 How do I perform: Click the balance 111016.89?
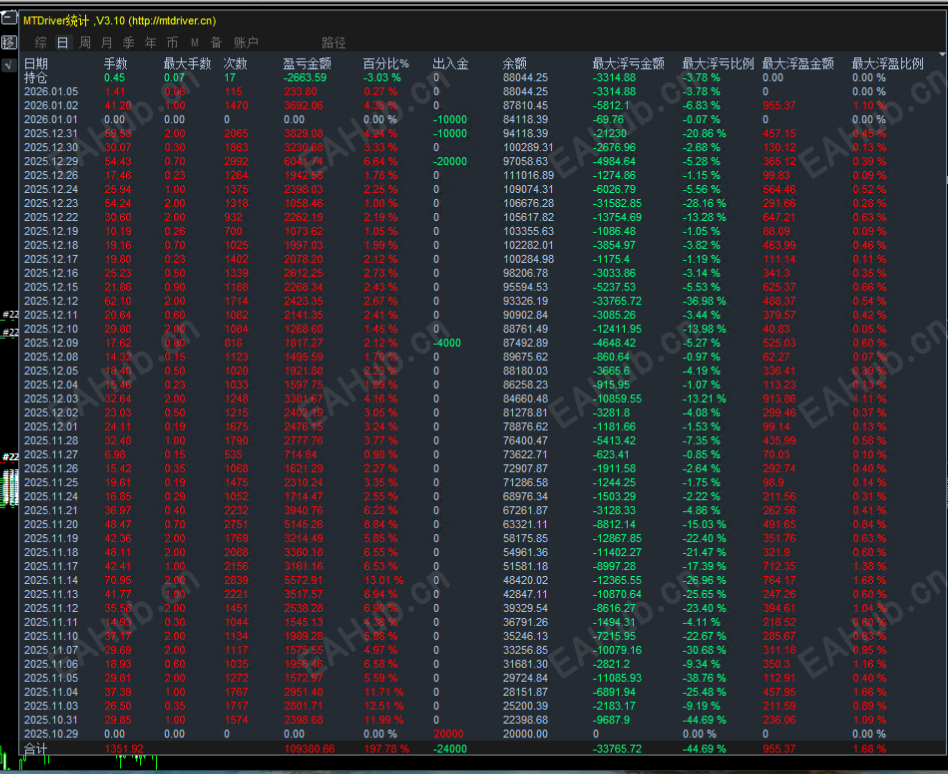[x=528, y=175]
